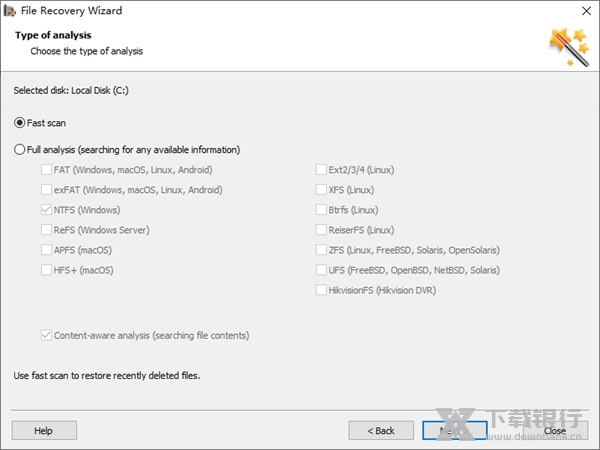Viewport: 600px width, 450px height.
Task: Enable the FAT file system checkbox
Action: click(47, 170)
